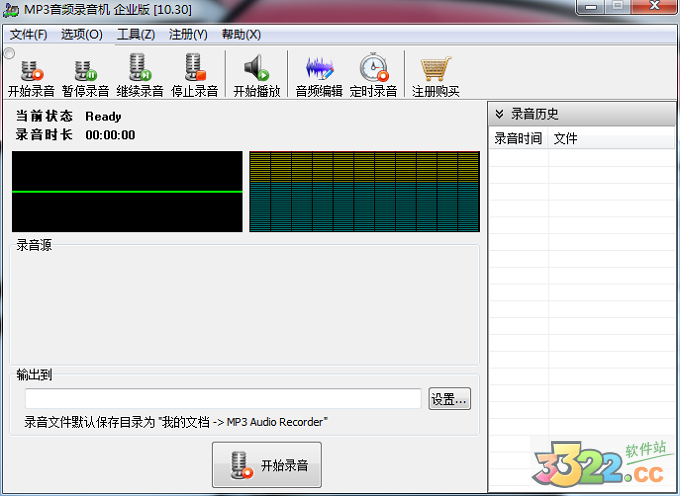This screenshot has width=680, height=496.
Task: Close the MP3音频录音机 window
Action: 654,6
